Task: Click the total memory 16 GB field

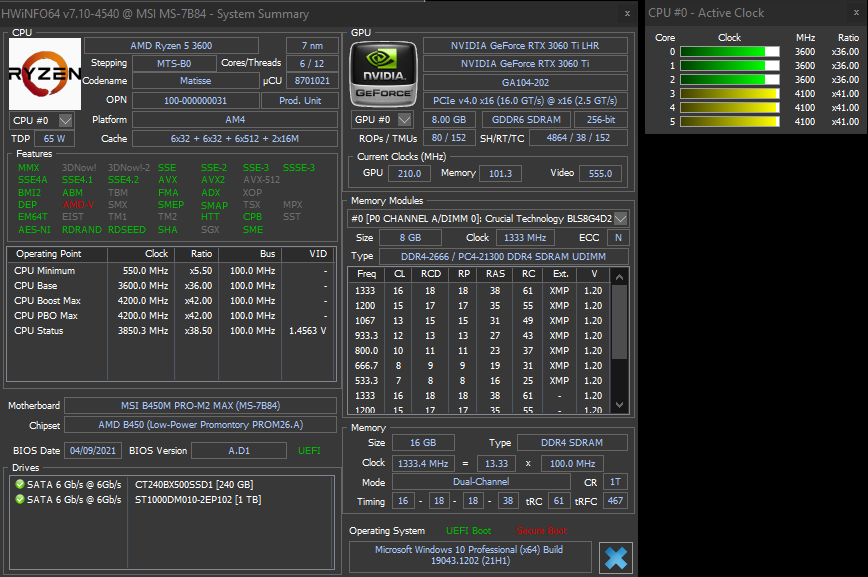Action: point(423,442)
